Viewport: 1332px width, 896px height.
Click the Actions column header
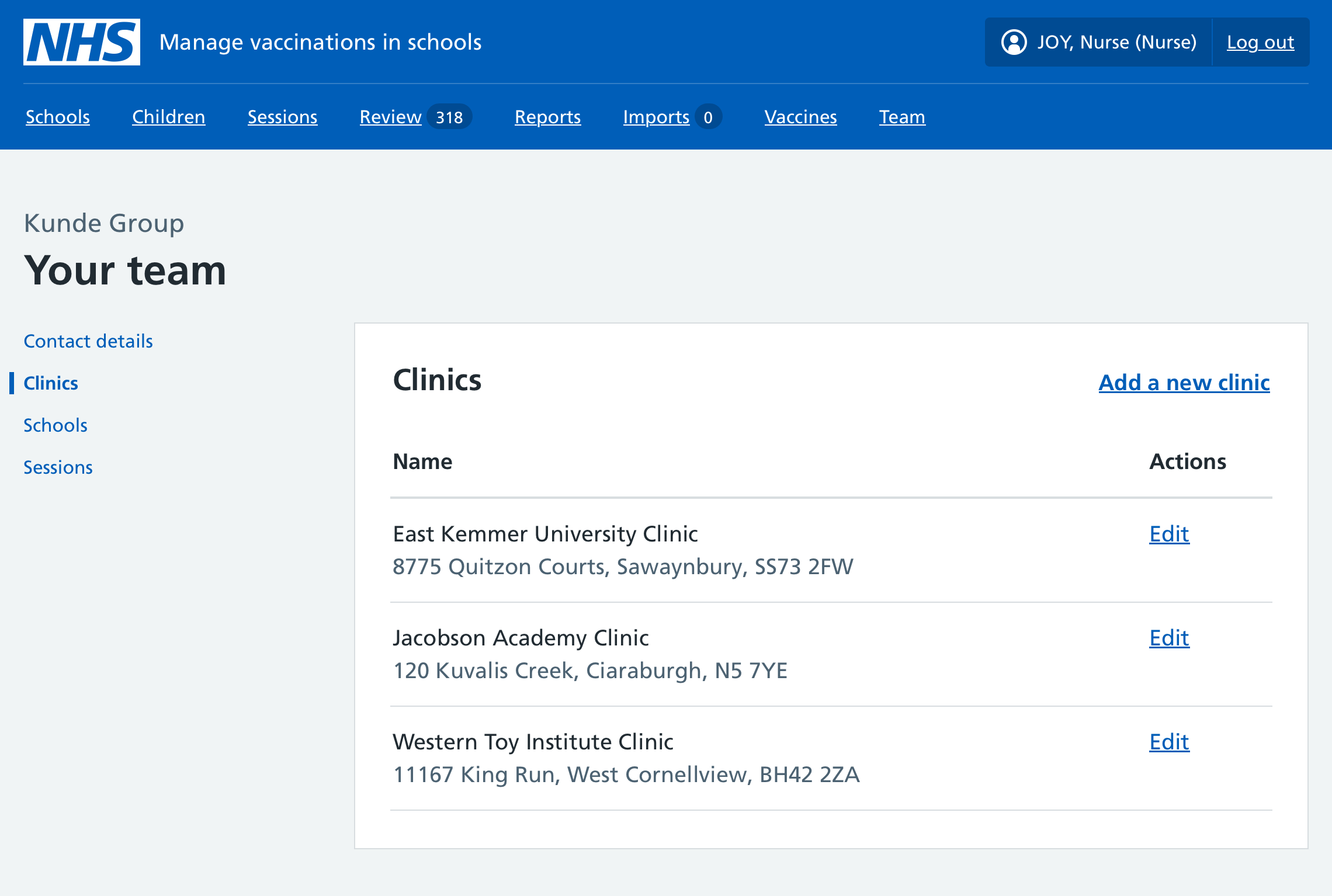[1188, 461]
